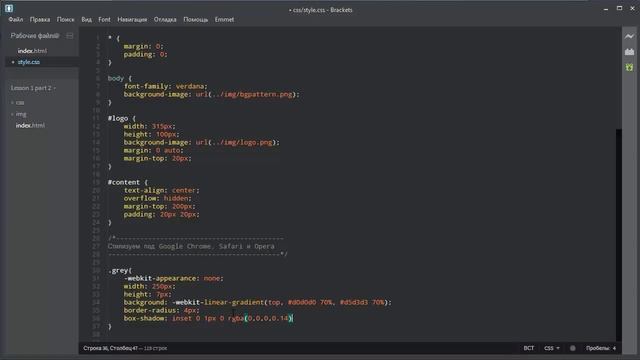This screenshot has height=360, width=640.
Task: Open the Emmet menu
Action: pyautogui.click(x=224, y=20)
